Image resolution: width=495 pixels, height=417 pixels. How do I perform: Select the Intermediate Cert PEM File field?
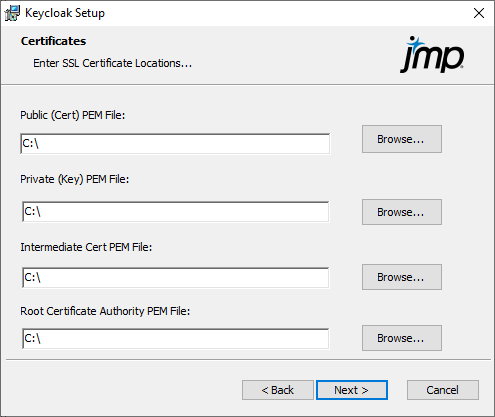(175, 277)
